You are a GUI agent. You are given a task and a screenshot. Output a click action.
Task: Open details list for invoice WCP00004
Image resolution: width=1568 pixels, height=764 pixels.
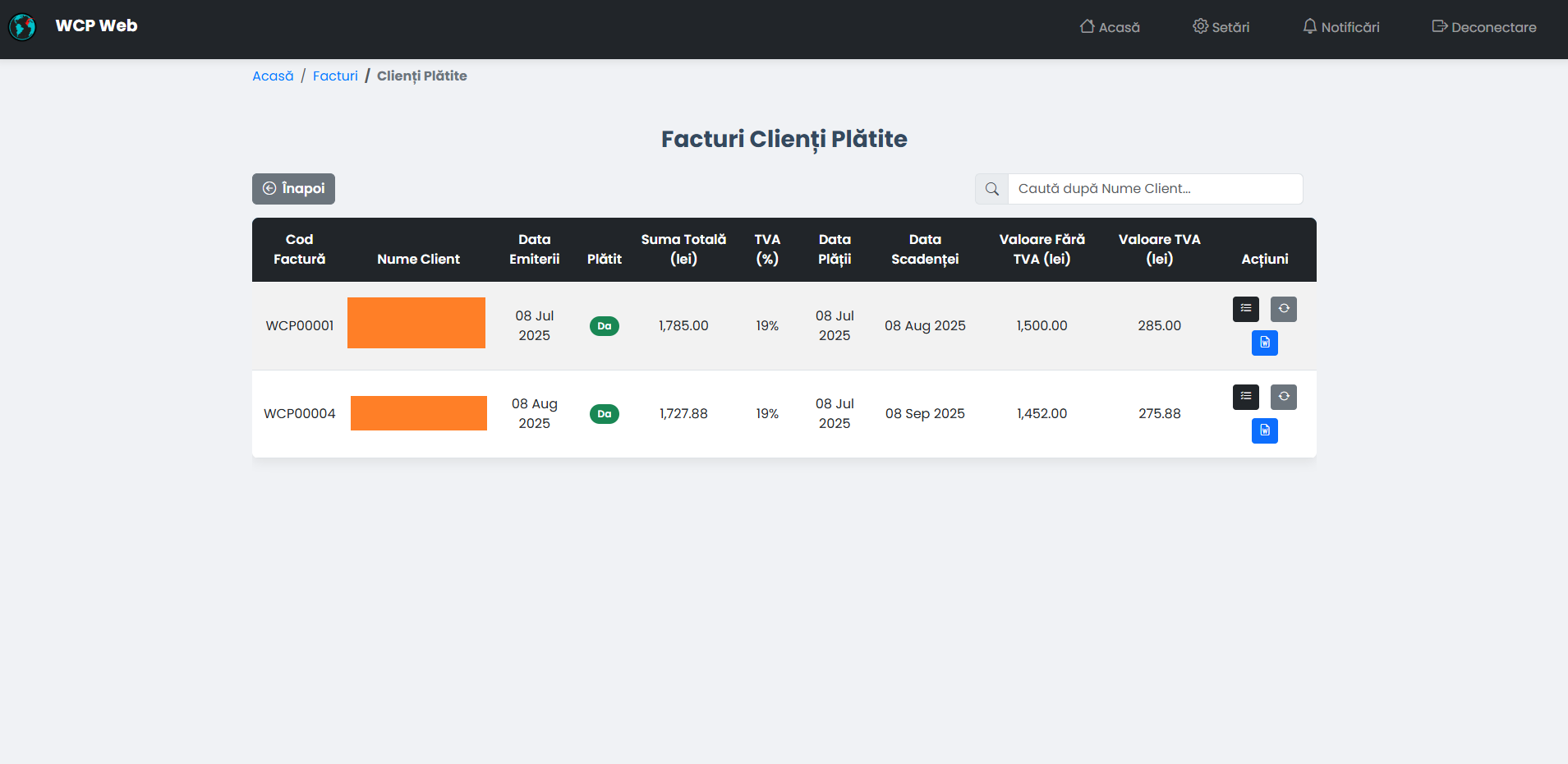[x=1245, y=397]
